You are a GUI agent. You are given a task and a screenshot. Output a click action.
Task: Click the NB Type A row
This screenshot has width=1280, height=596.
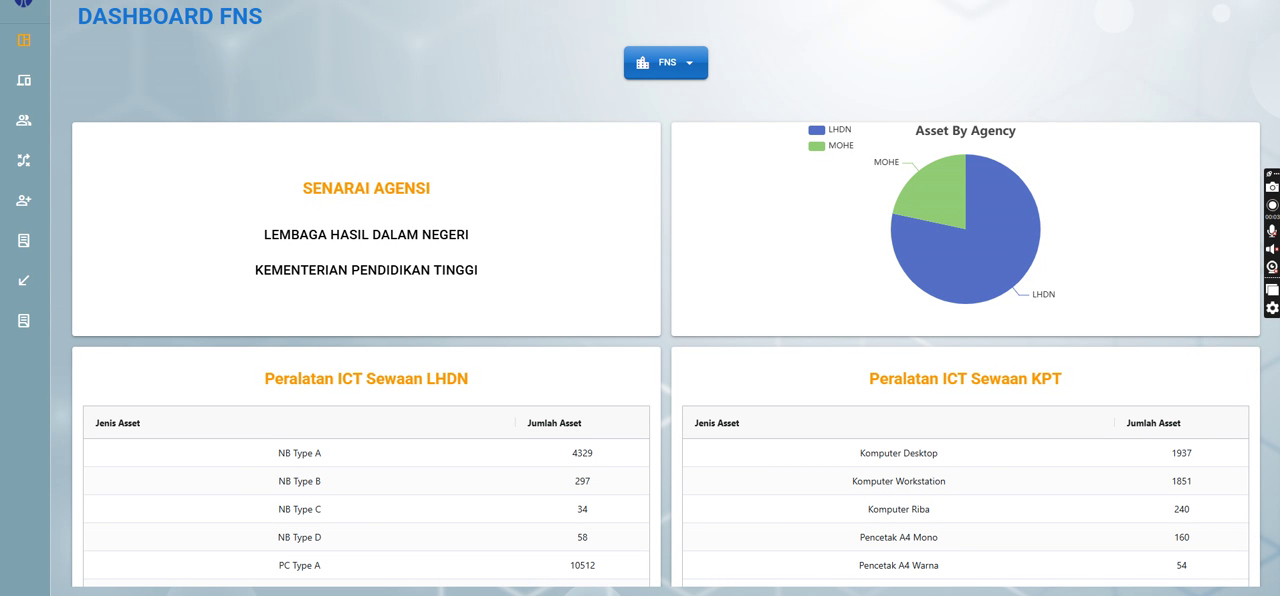point(366,453)
